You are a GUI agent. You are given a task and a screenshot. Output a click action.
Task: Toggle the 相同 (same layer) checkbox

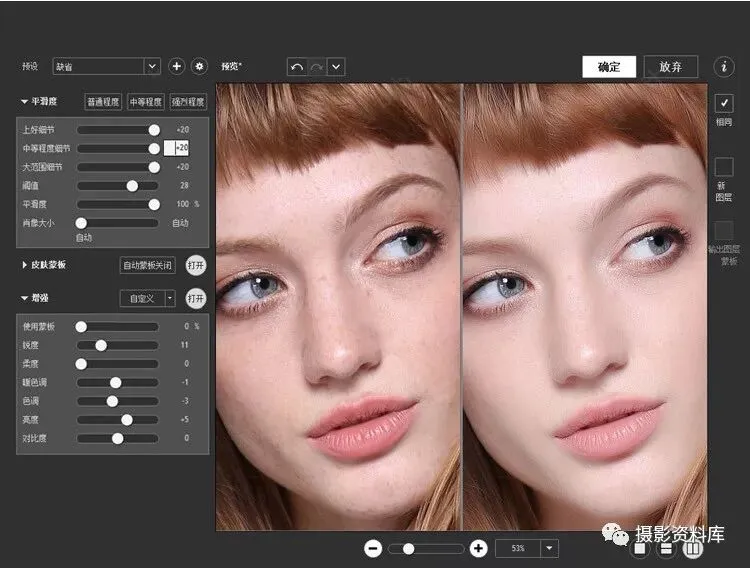[723, 102]
